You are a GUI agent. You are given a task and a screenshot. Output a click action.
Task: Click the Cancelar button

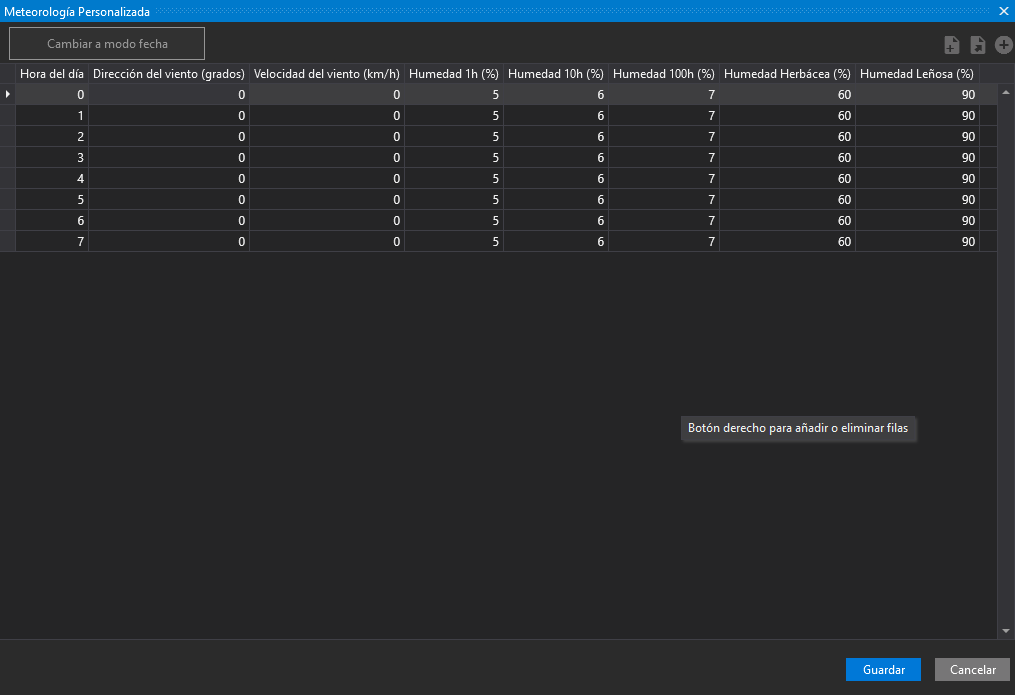(x=972, y=670)
